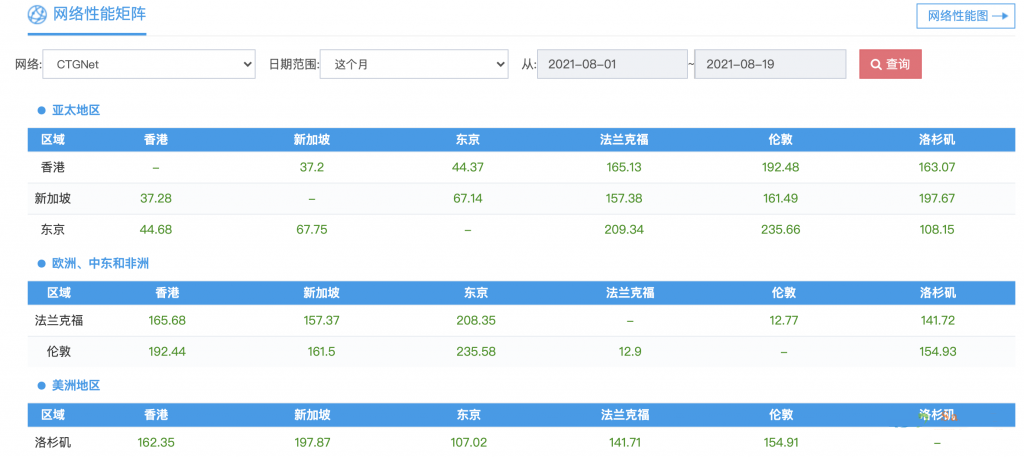This screenshot has height=457, width=1024.
Task: Click the blue bullet beside 亚太地区
Action: click(42, 111)
